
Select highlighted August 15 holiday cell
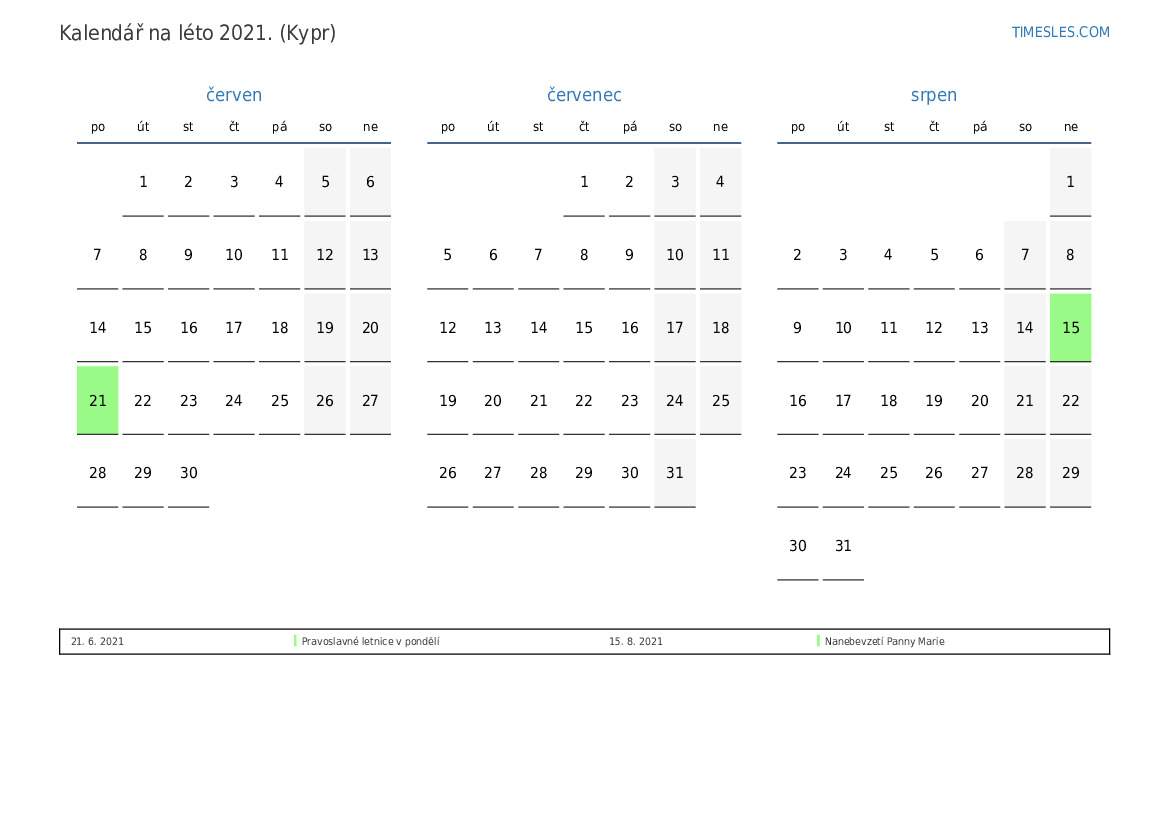[1070, 328]
